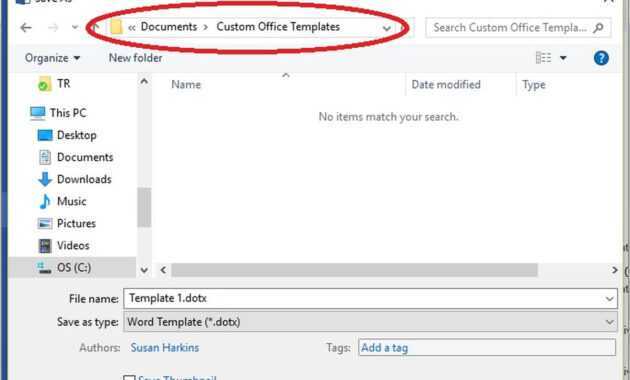Open the recent locations dropdown arrow
The image size is (630, 380).
click(75, 28)
